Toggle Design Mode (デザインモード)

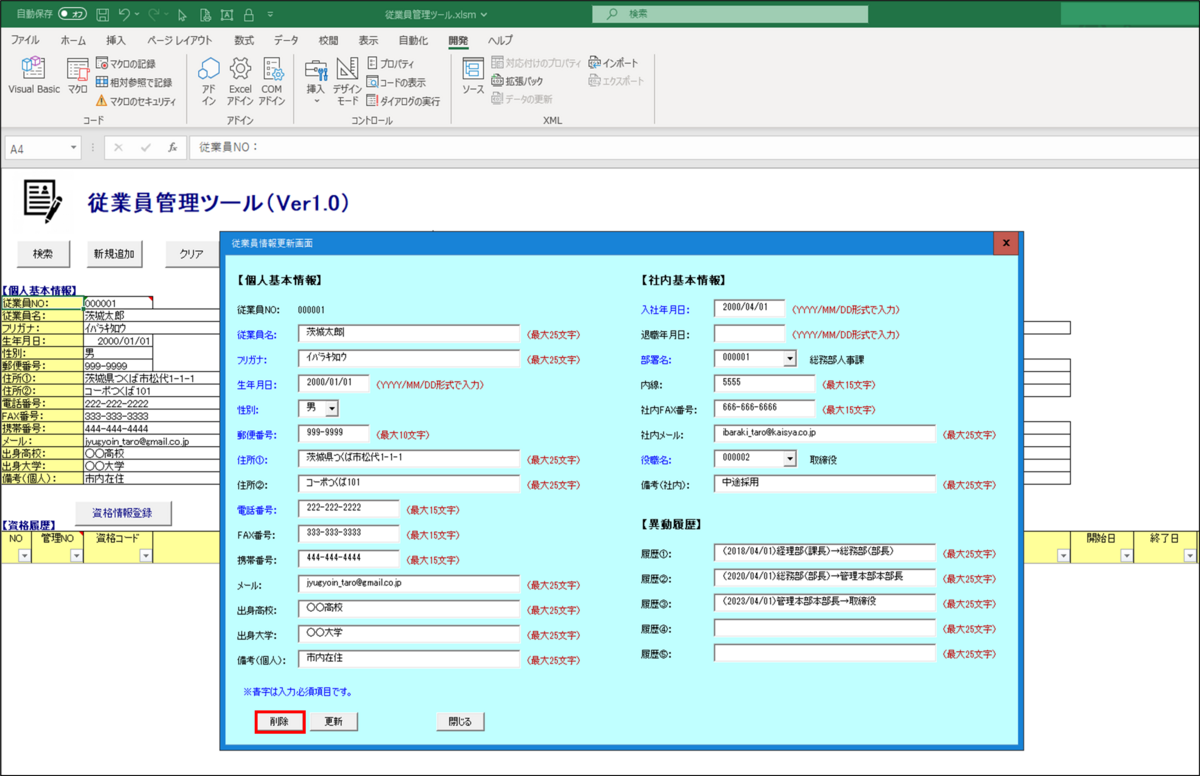(x=347, y=80)
